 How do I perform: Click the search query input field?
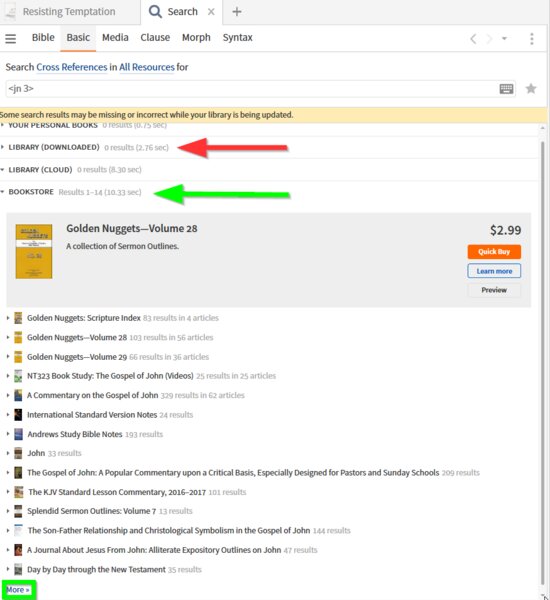[253, 89]
